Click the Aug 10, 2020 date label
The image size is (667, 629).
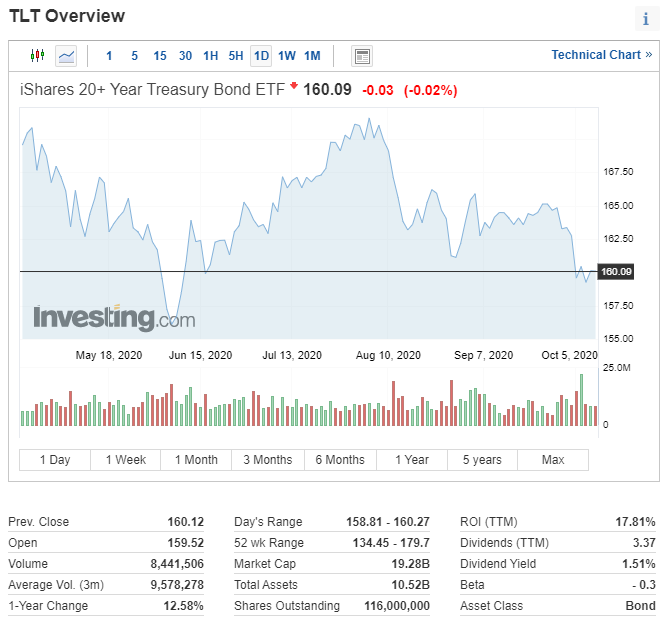(388, 355)
